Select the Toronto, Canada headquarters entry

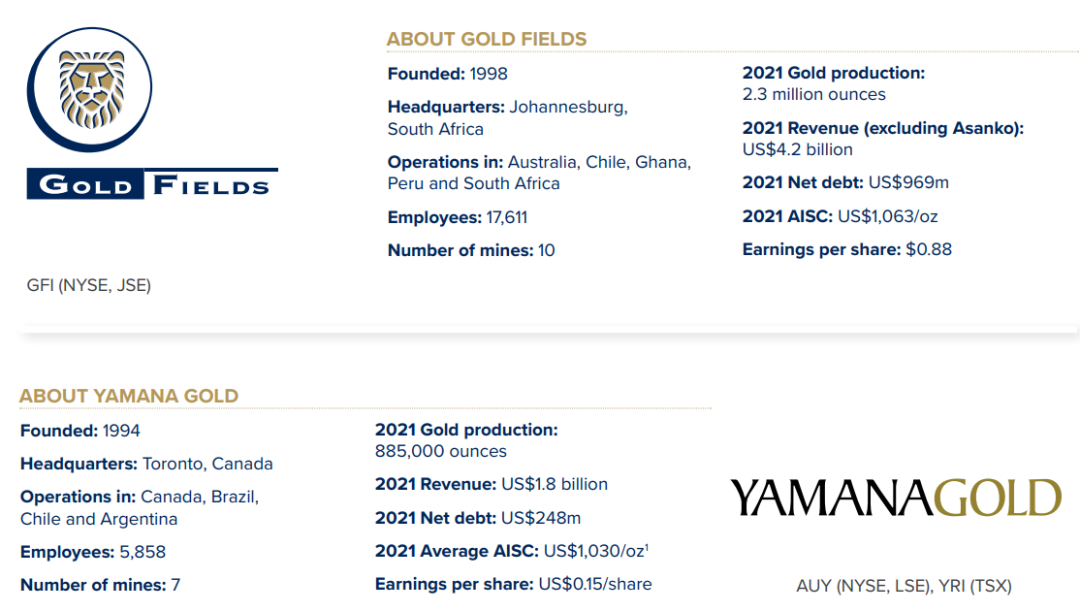(x=147, y=464)
